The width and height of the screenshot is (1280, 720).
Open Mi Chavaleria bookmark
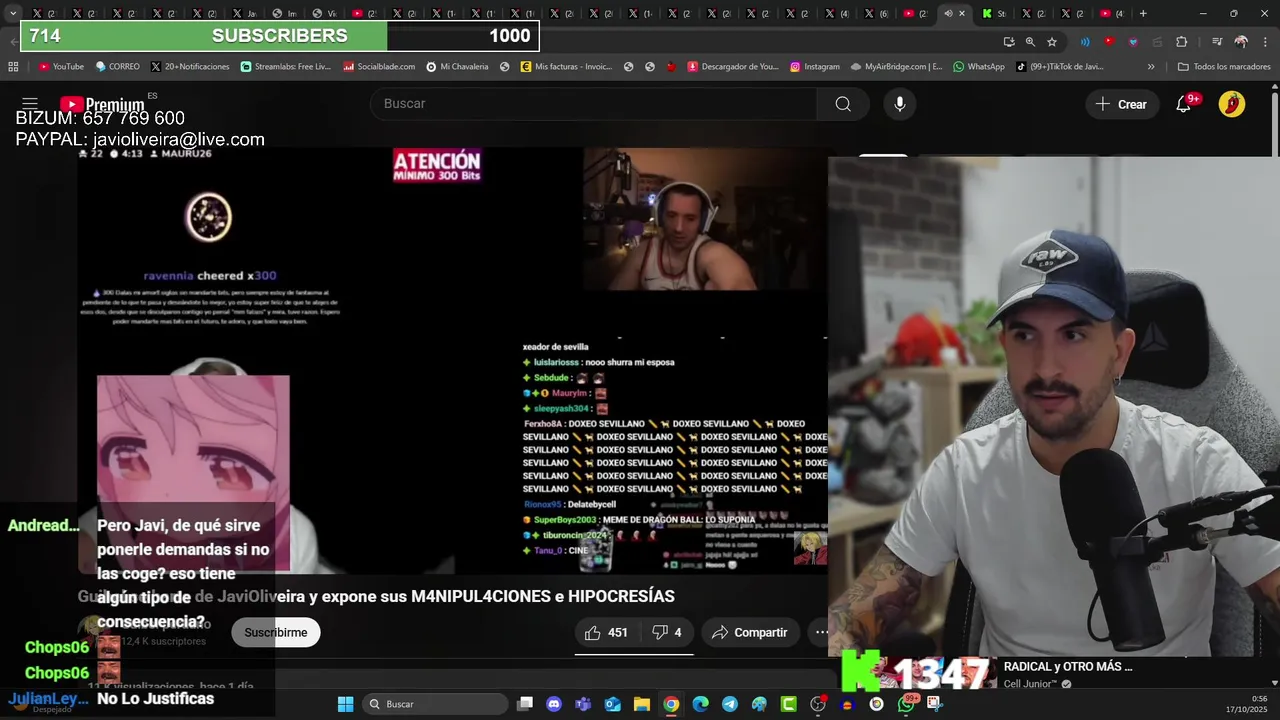457,67
